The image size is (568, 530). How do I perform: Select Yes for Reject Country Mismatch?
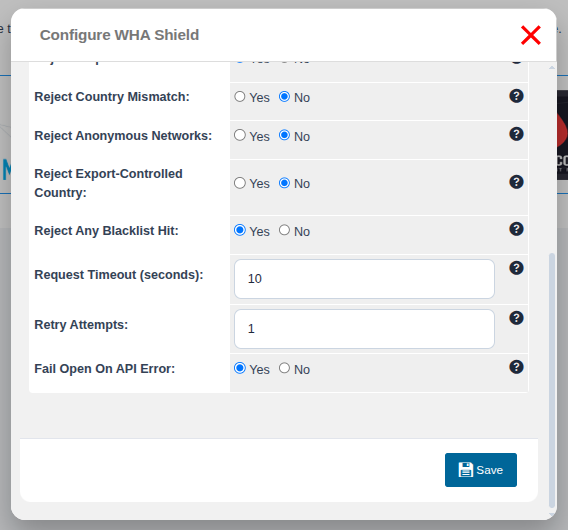click(240, 97)
